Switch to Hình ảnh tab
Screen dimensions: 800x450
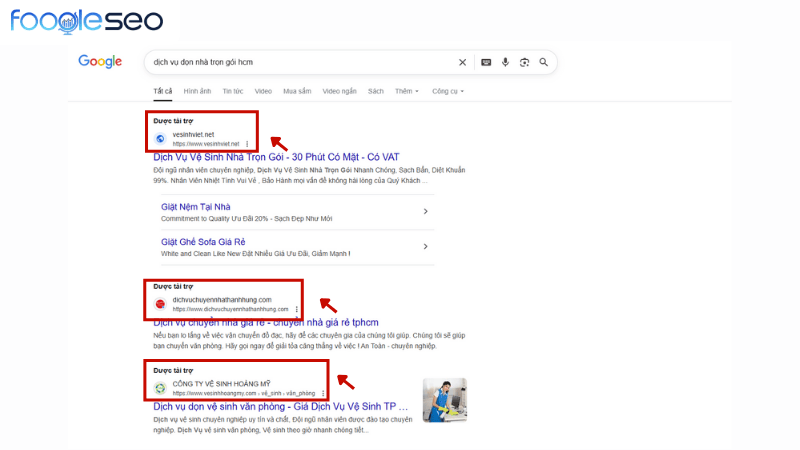point(197,91)
